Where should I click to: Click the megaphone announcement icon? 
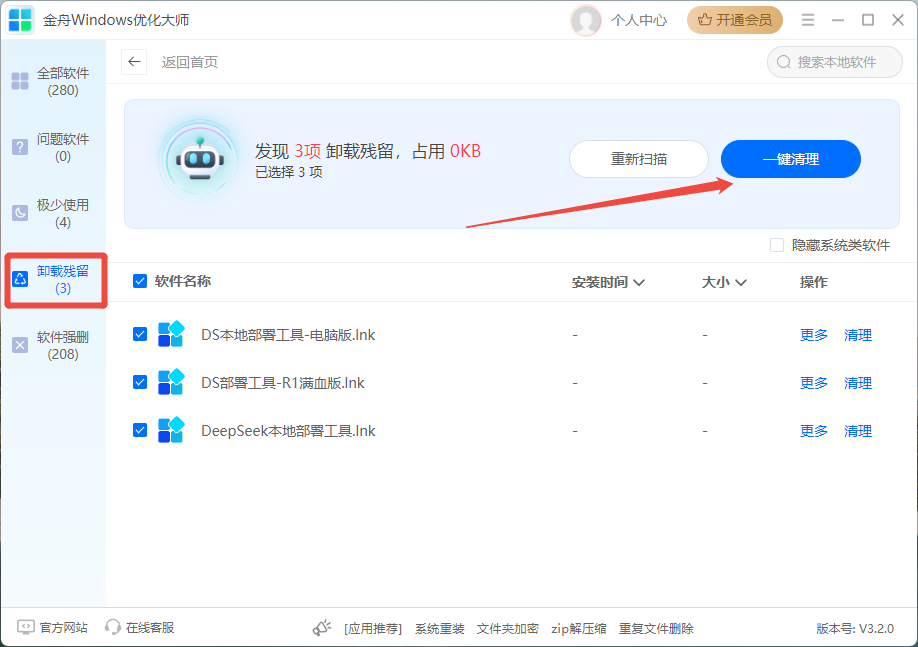(x=322, y=628)
